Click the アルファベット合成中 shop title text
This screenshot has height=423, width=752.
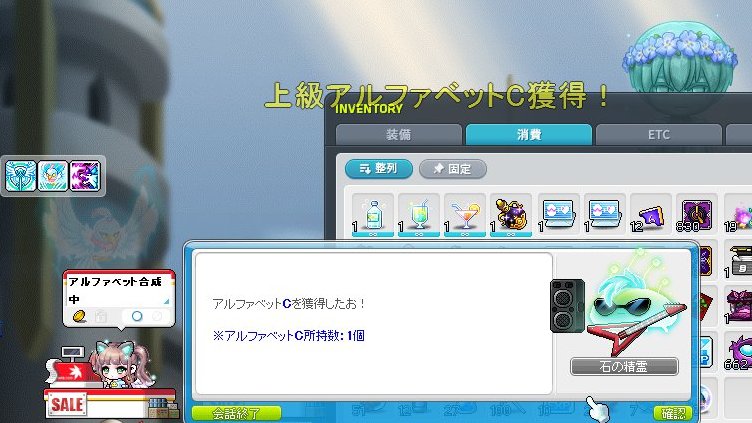(x=115, y=290)
